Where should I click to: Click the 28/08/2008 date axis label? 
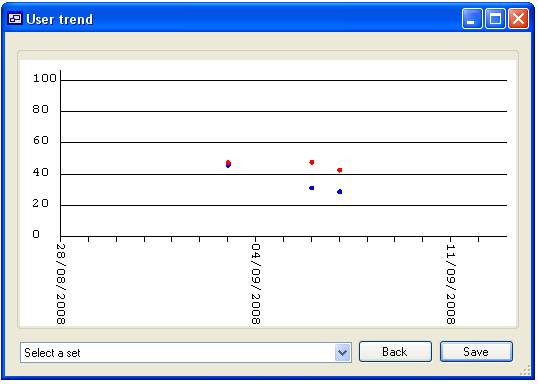click(x=61, y=284)
